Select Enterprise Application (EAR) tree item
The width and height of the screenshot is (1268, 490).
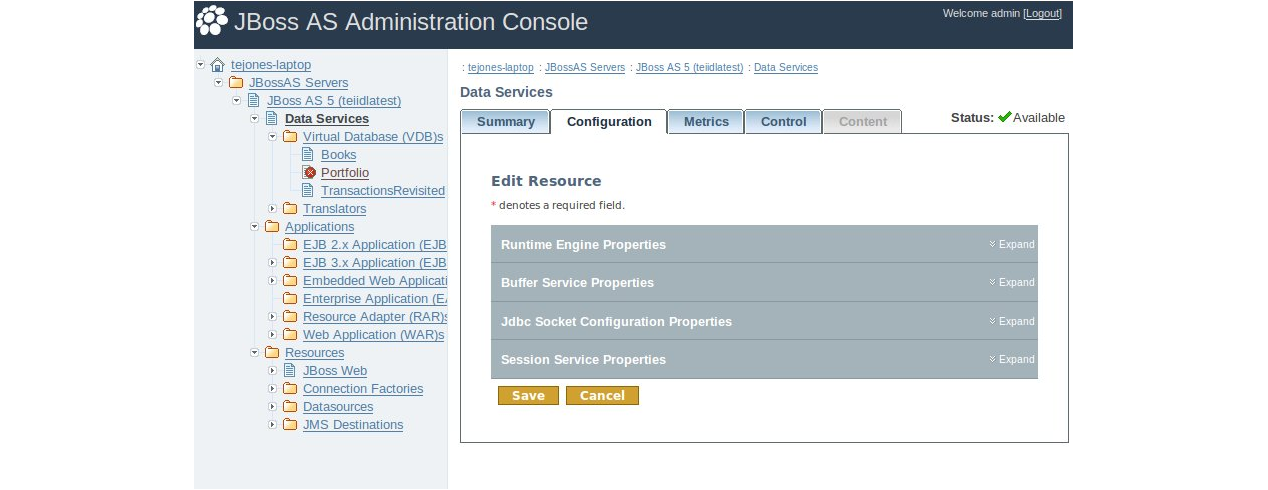375,299
